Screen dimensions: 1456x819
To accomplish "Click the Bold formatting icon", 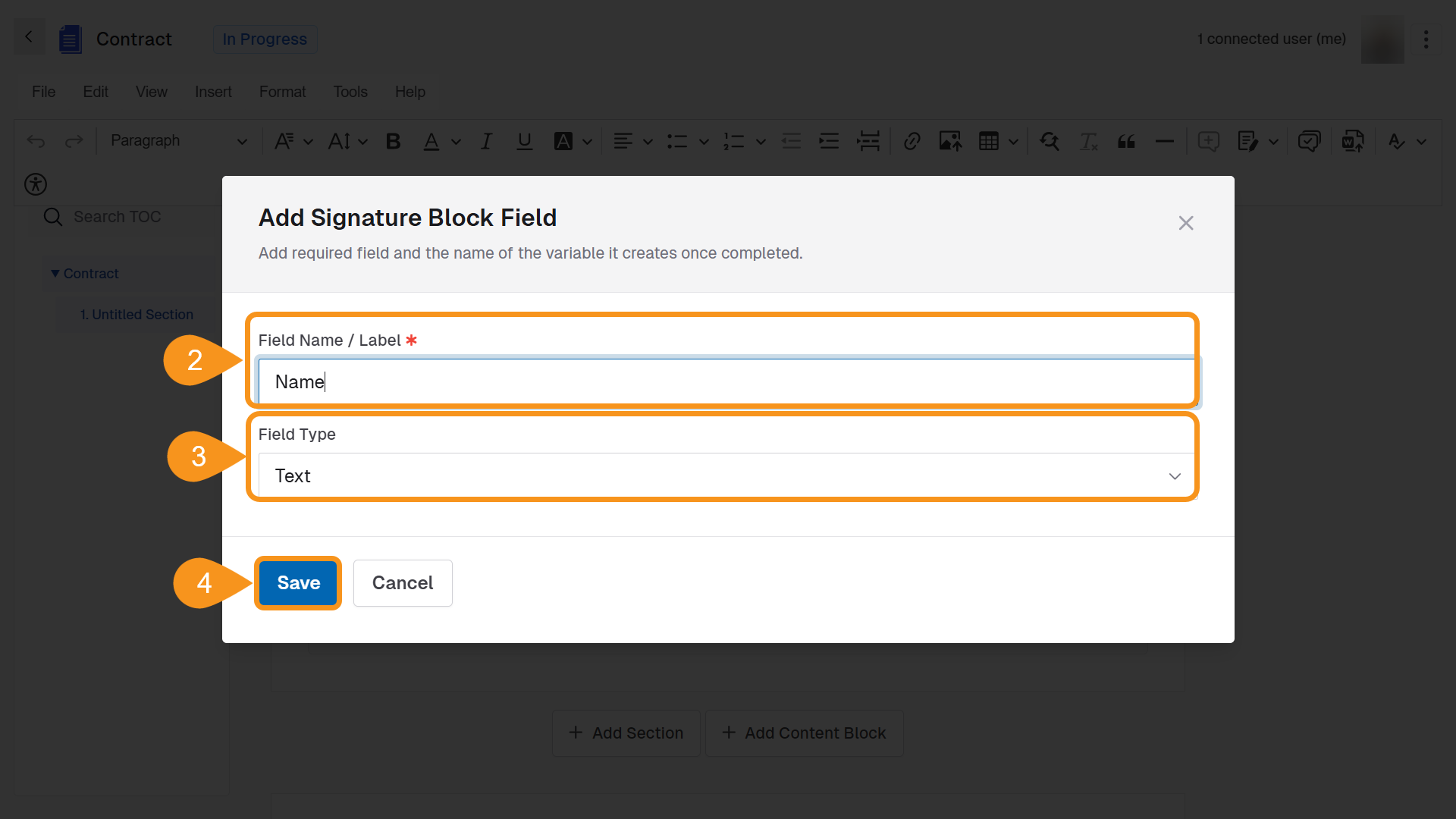I will click(393, 141).
